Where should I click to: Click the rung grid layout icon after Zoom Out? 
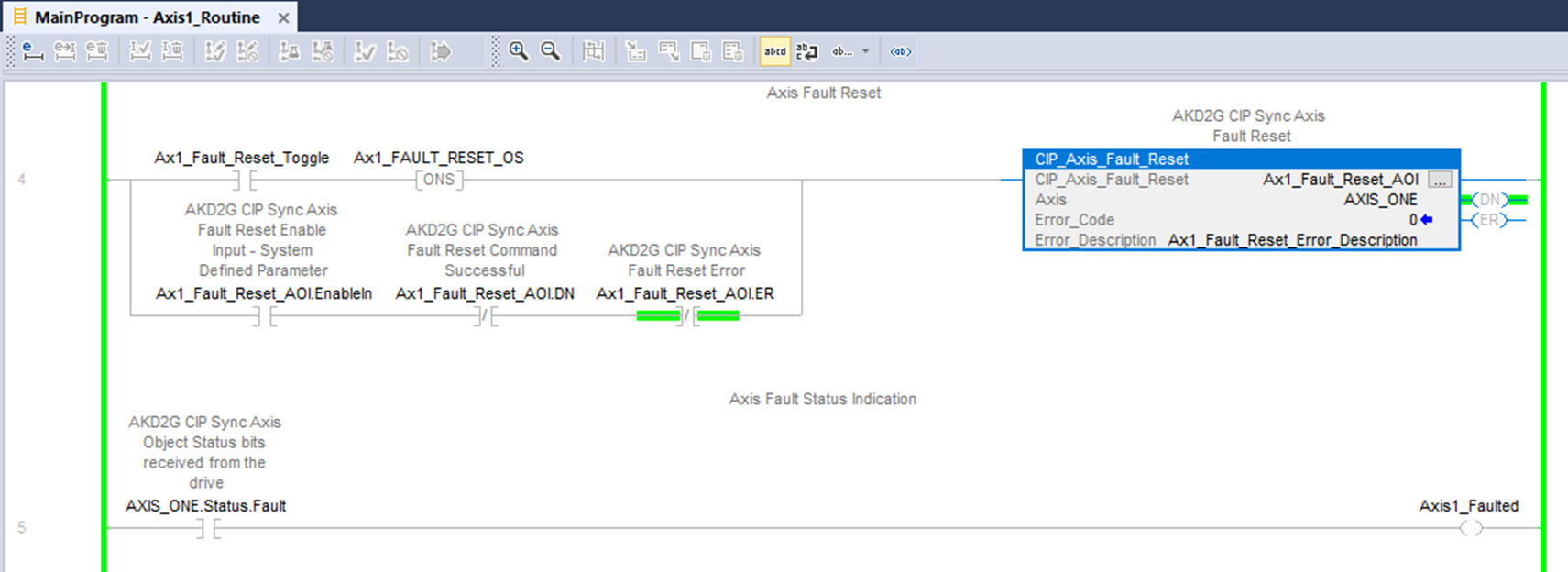tap(594, 51)
